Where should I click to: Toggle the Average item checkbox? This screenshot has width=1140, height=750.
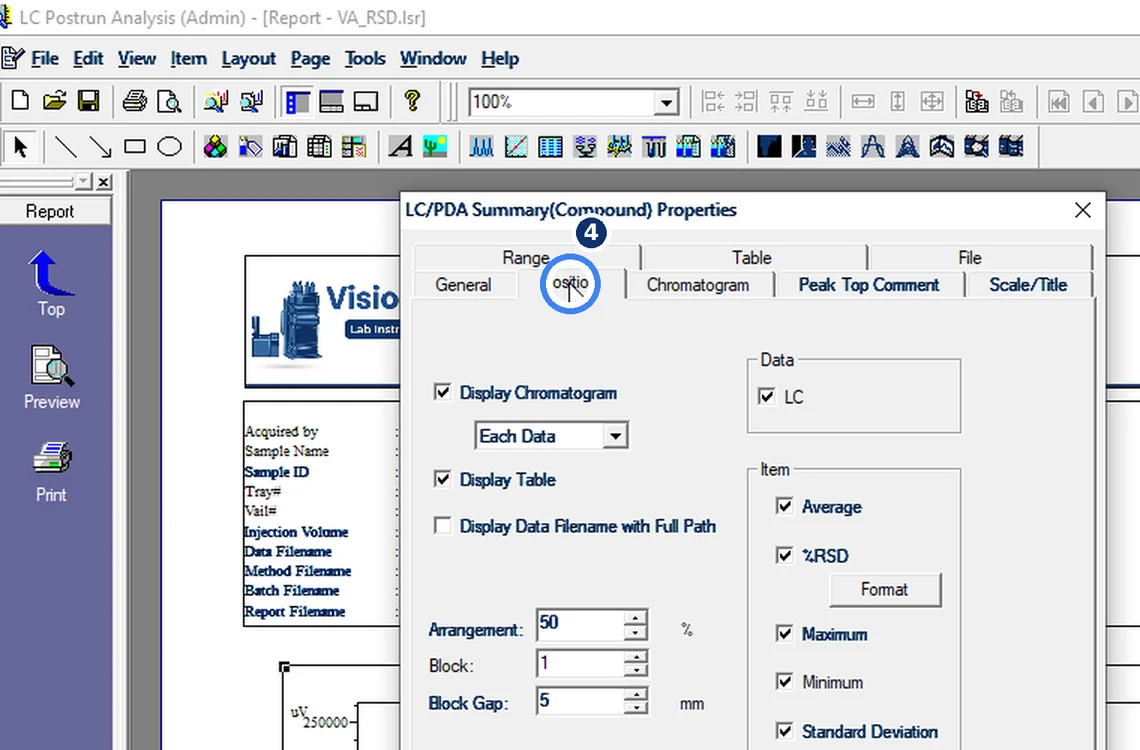pos(784,507)
